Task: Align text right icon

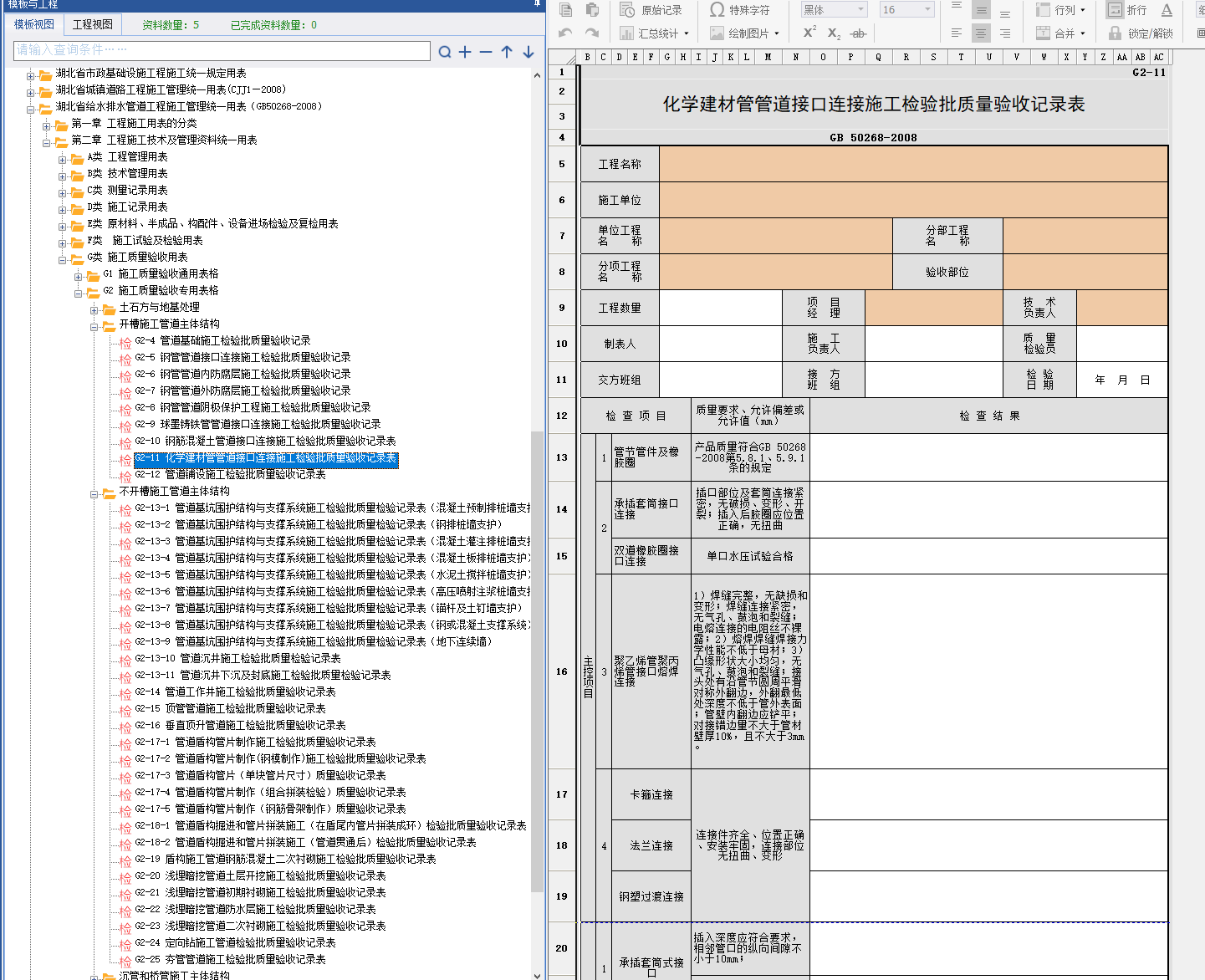Action: pos(1005,33)
